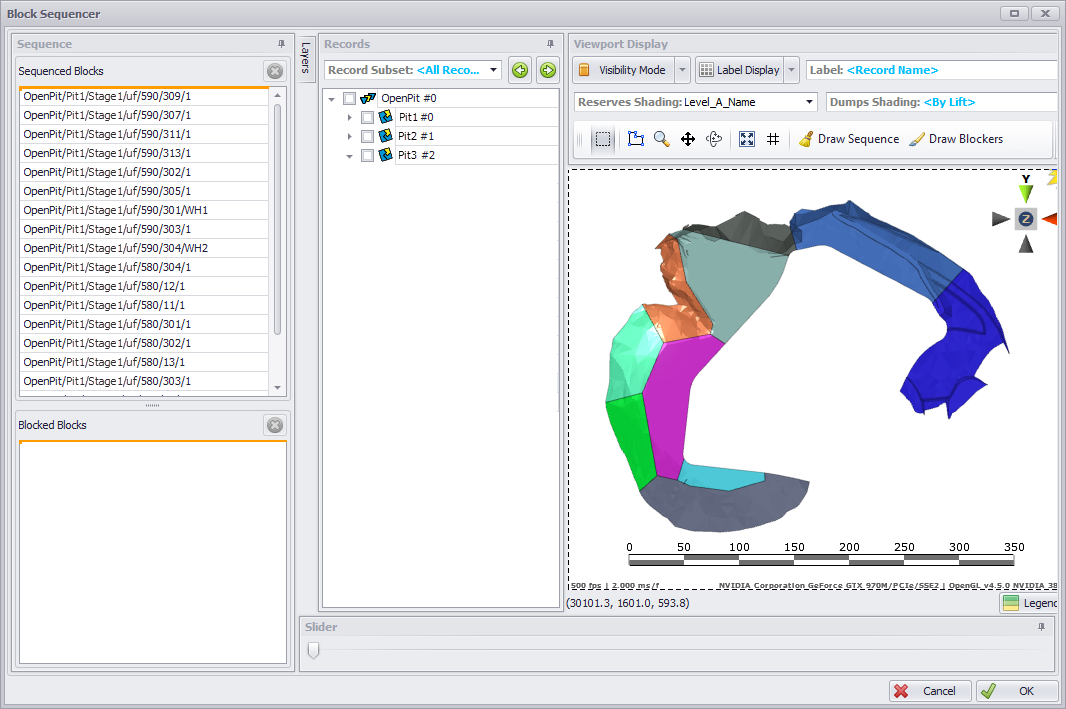Choose the pan move tool
This screenshot has width=1066, height=709.
coord(688,139)
